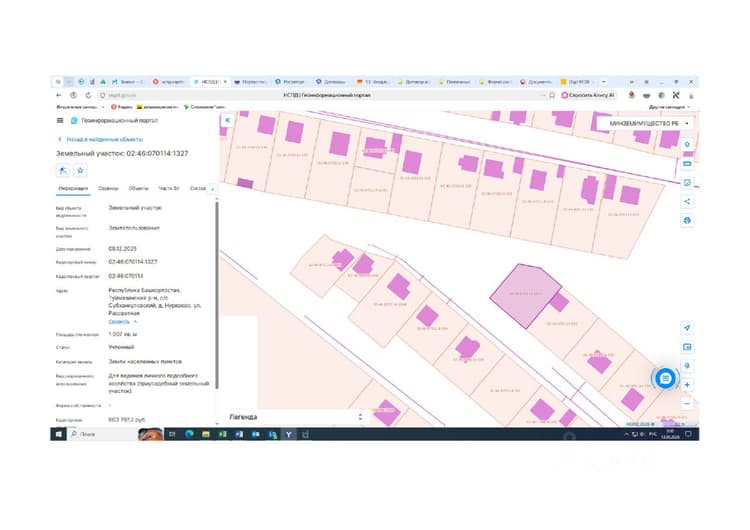The image size is (750, 530).
Task: Open Excel from the taskbar
Action: (x=223, y=434)
